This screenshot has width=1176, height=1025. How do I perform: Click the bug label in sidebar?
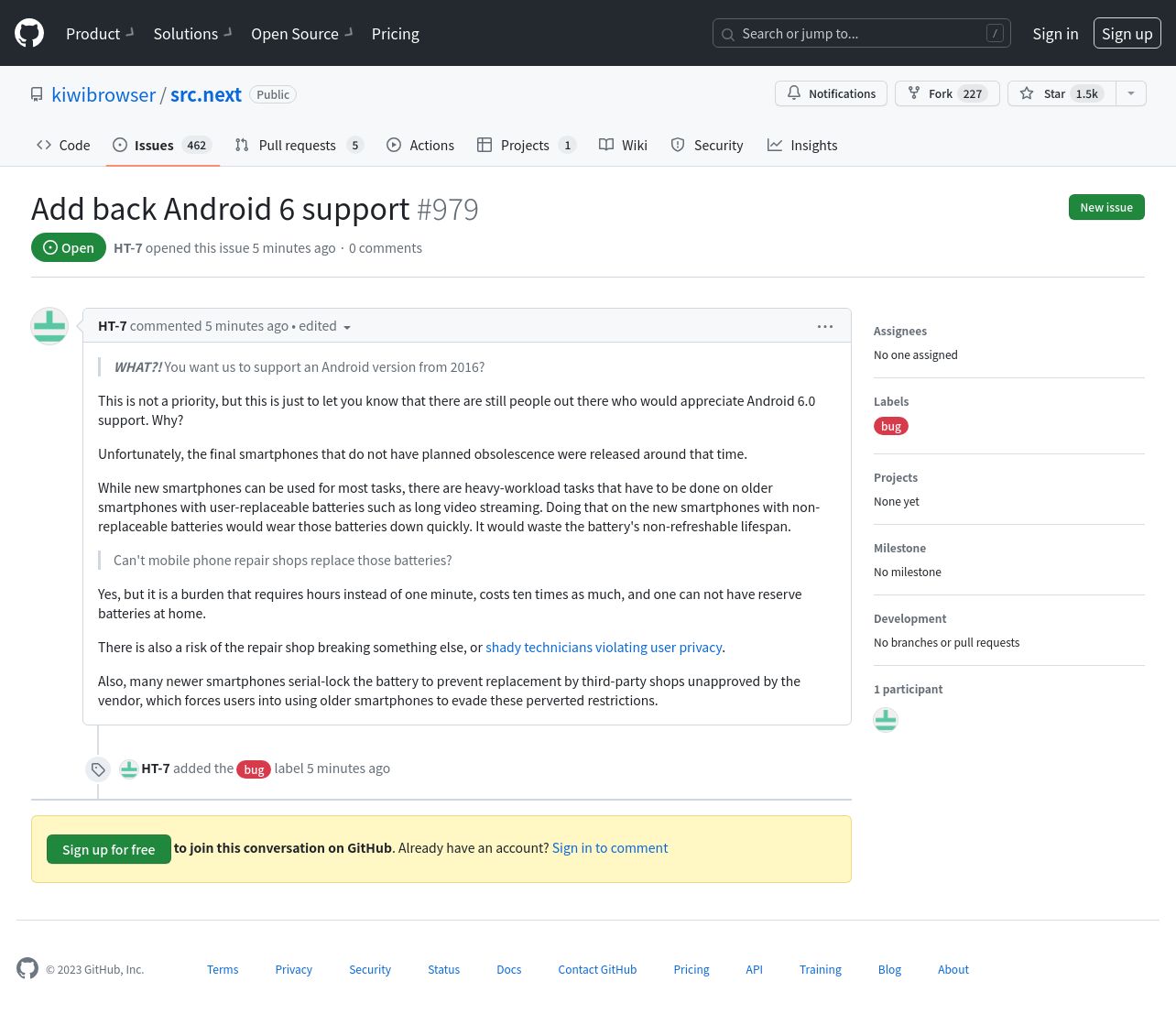coord(891,426)
